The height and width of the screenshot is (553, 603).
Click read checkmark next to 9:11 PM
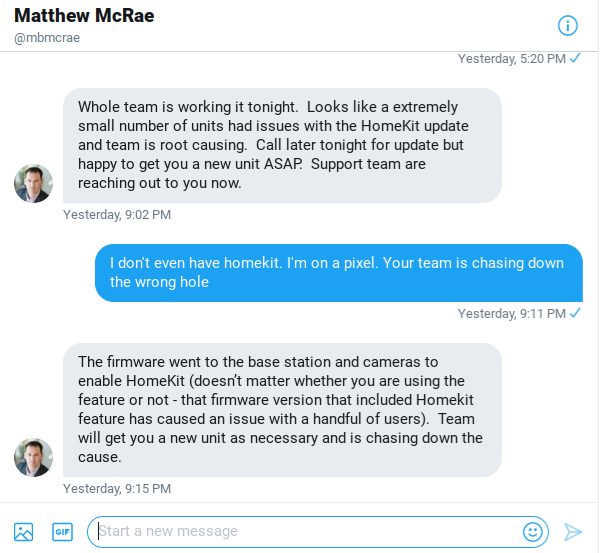coord(575,313)
